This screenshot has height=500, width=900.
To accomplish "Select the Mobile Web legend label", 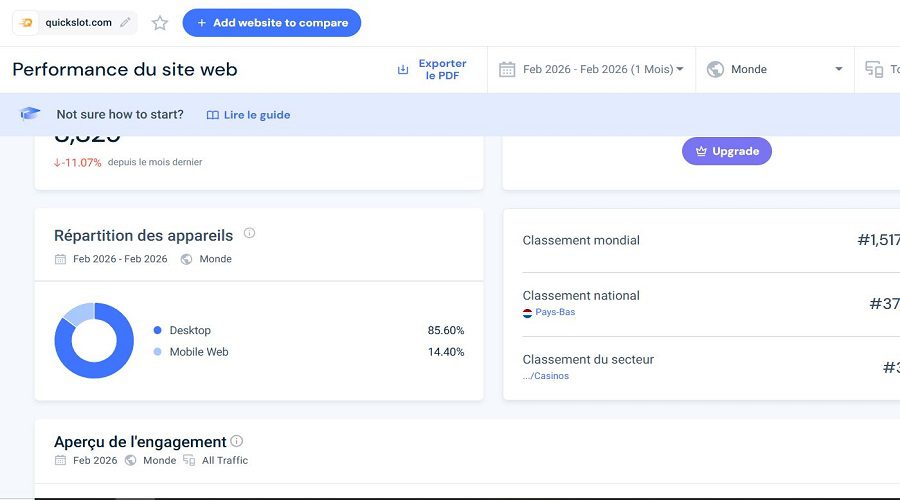I will tap(199, 352).
